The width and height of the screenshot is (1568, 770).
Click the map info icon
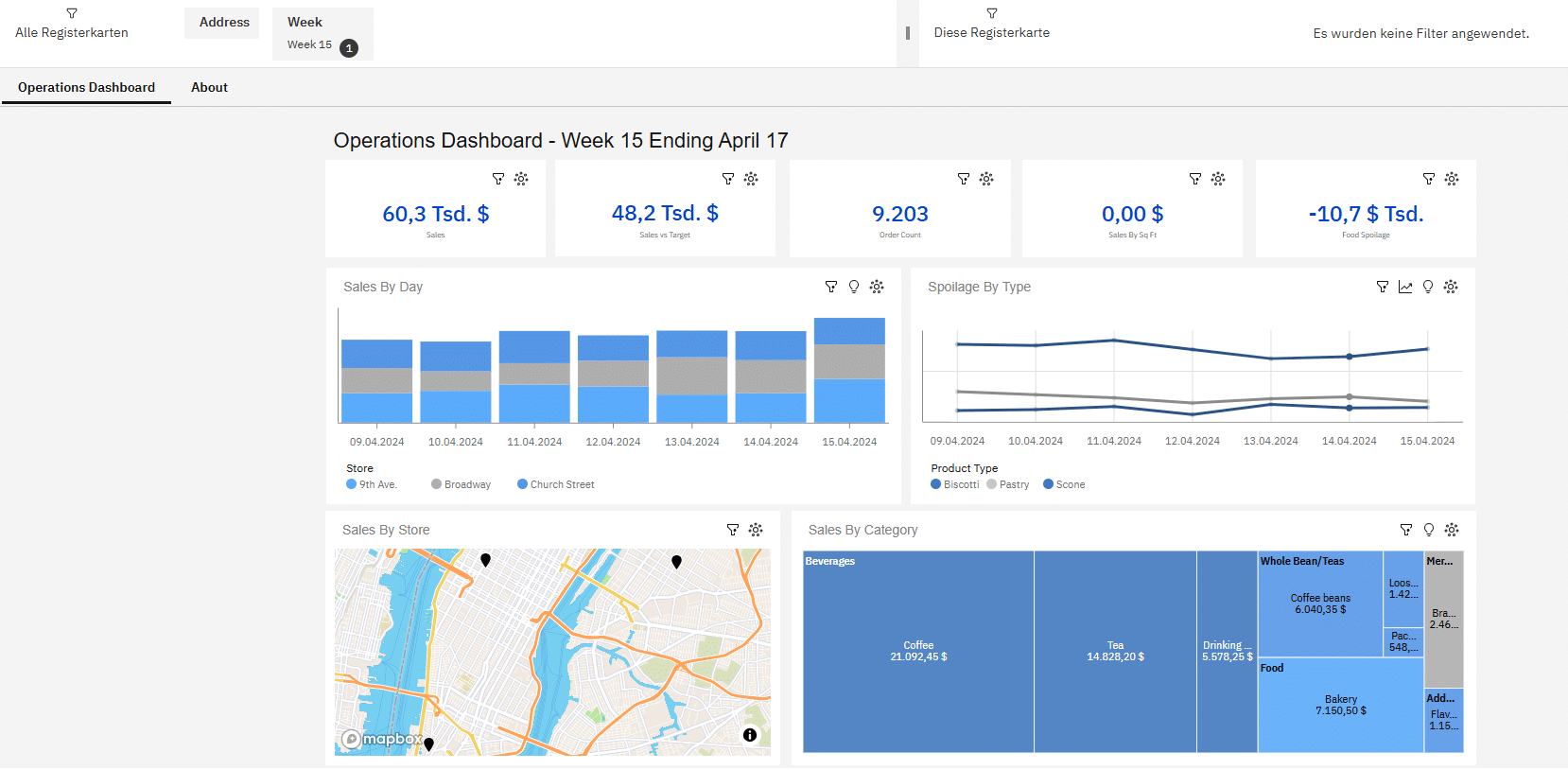(749, 735)
